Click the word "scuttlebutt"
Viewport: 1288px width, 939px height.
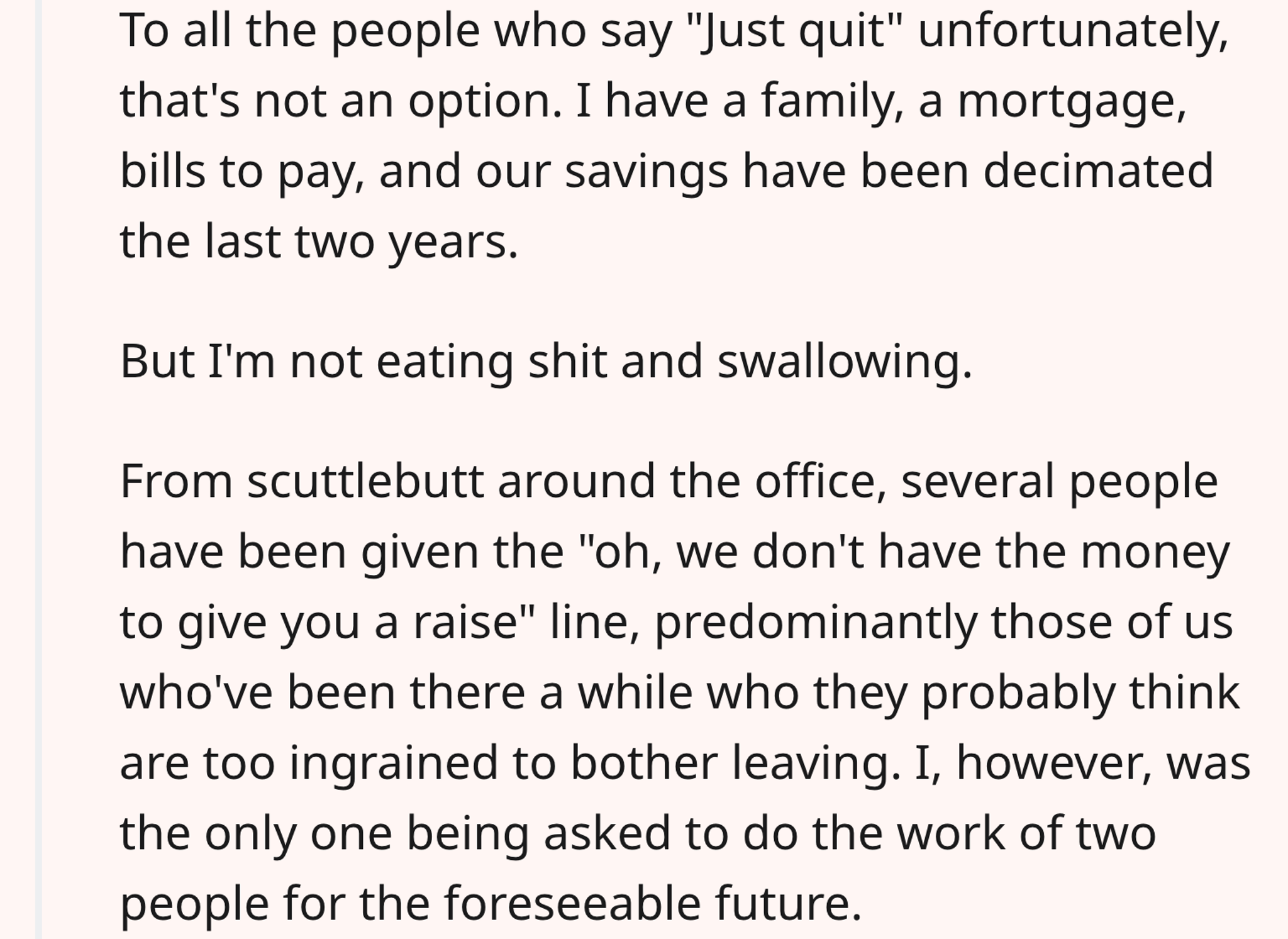pos(365,481)
